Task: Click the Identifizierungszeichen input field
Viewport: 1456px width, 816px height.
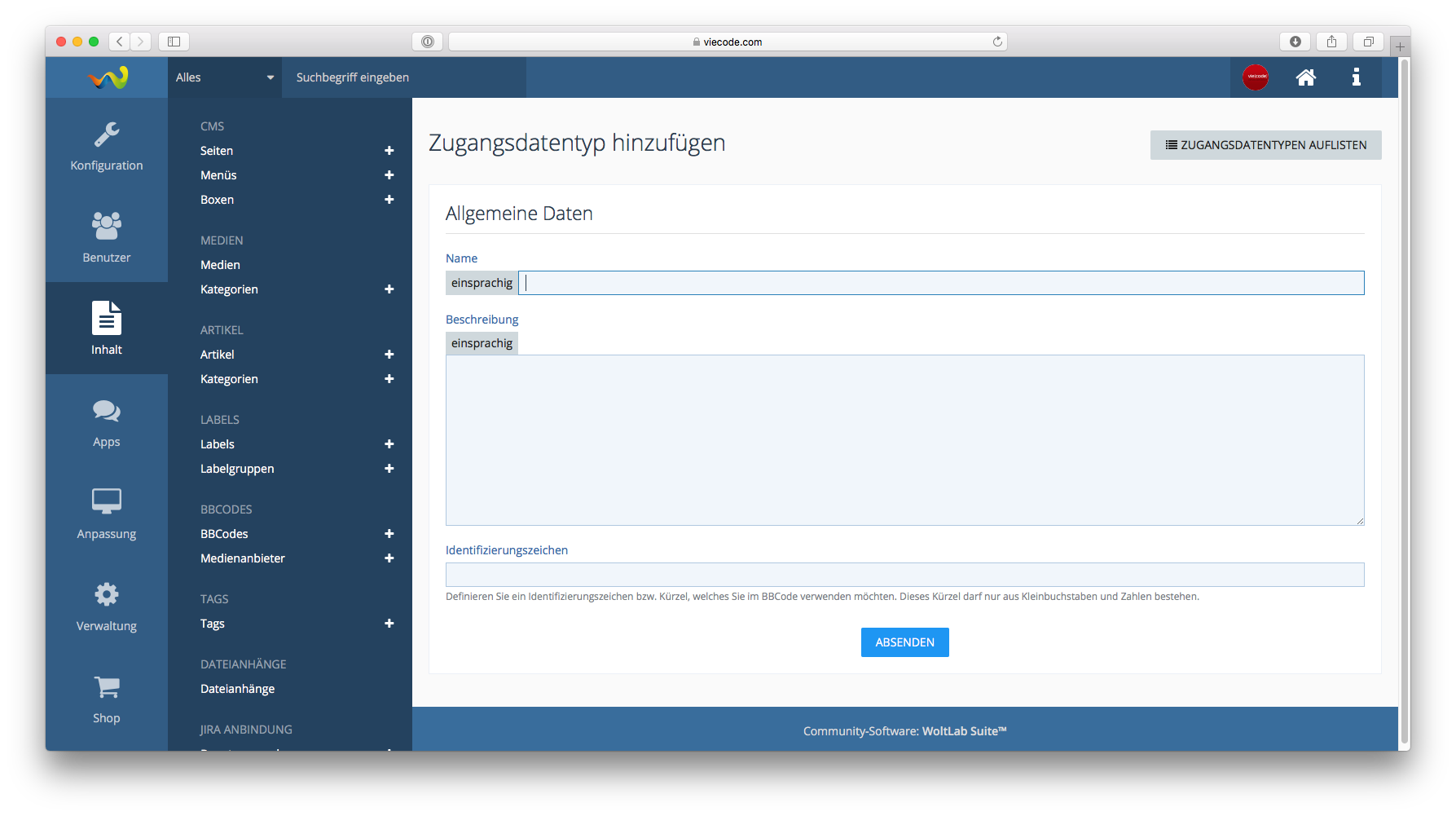Action: (904, 575)
